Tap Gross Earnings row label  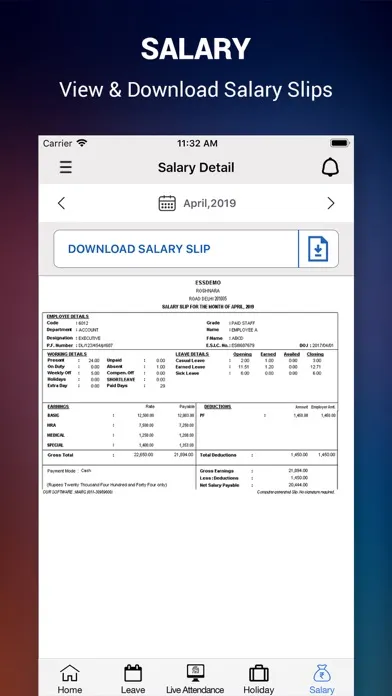[217, 471]
